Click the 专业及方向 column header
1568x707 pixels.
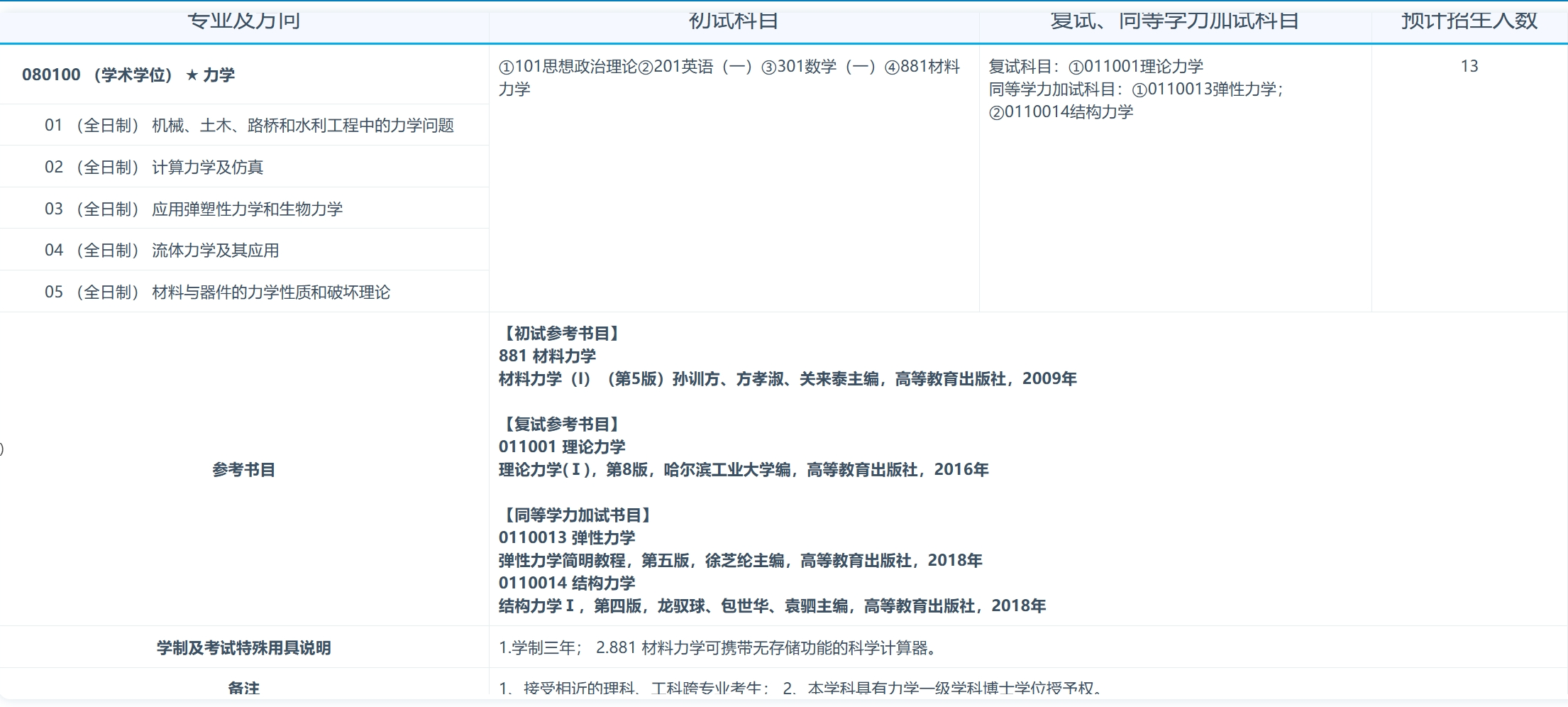(x=243, y=21)
